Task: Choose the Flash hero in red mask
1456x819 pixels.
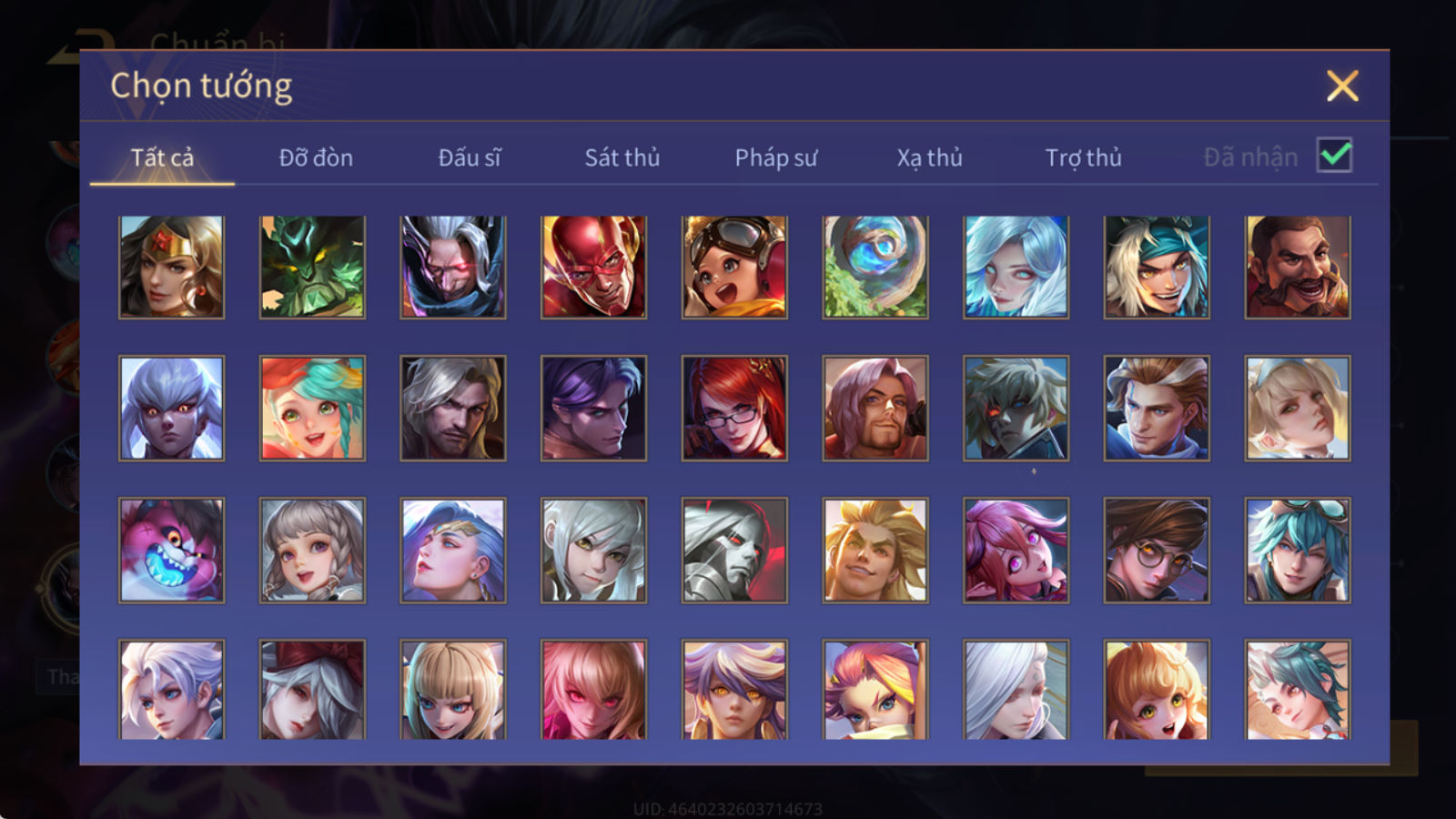Action: coord(593,267)
